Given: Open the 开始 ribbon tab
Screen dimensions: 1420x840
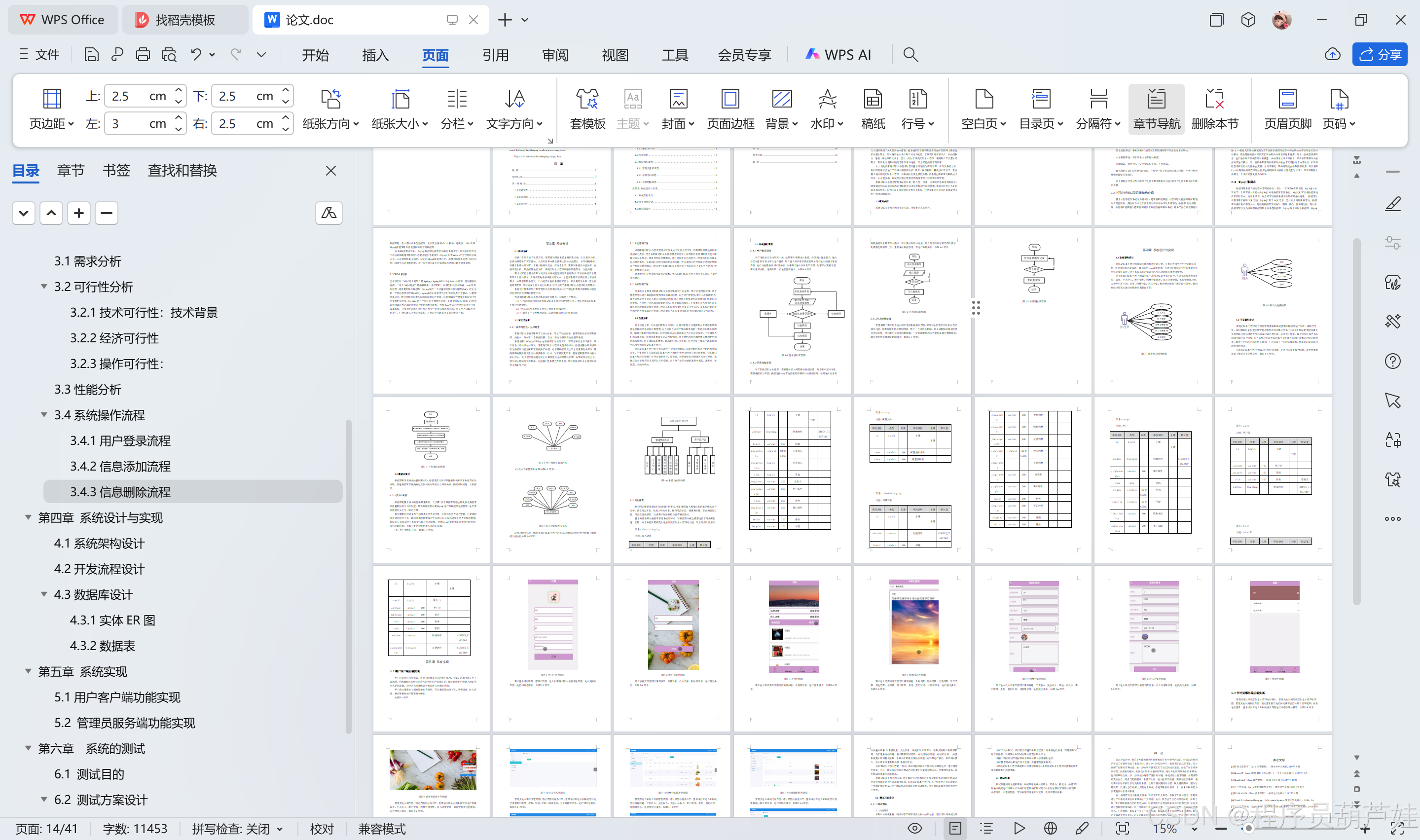Looking at the screenshot, I should click(315, 54).
